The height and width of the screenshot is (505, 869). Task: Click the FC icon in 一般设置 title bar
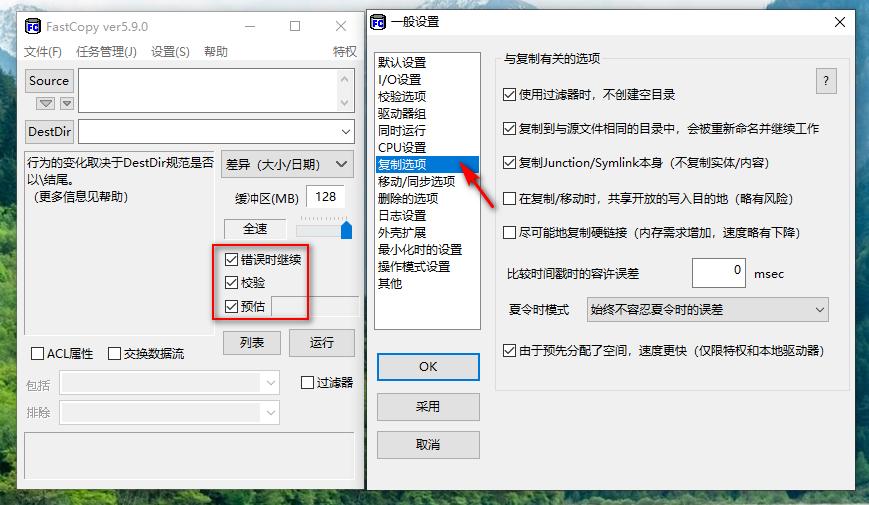[378, 22]
